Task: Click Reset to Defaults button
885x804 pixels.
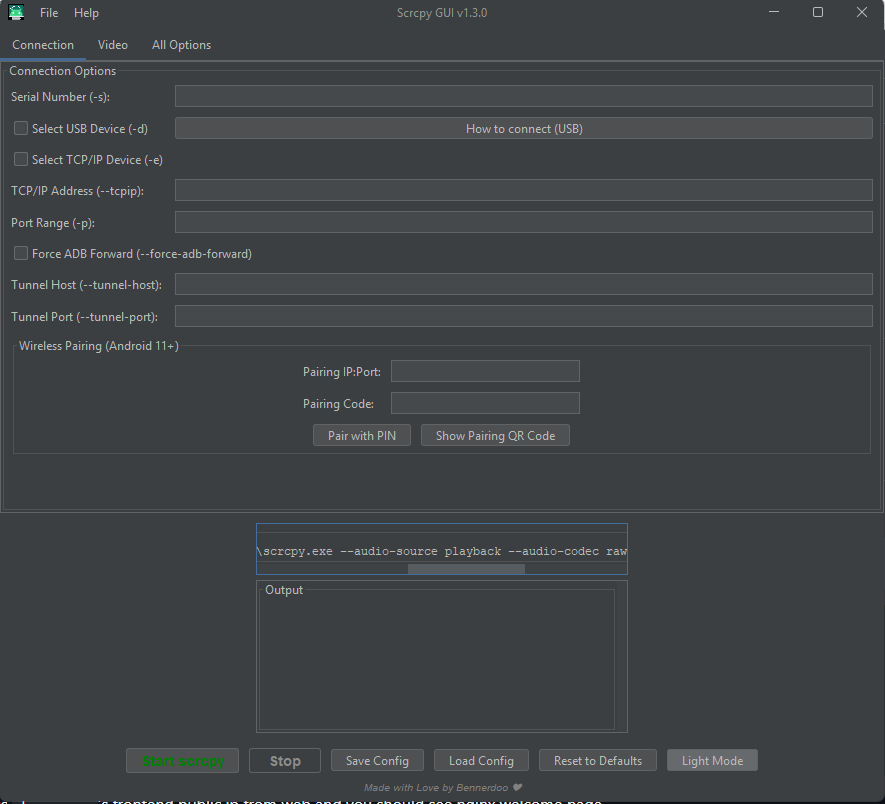Action: tap(598, 761)
